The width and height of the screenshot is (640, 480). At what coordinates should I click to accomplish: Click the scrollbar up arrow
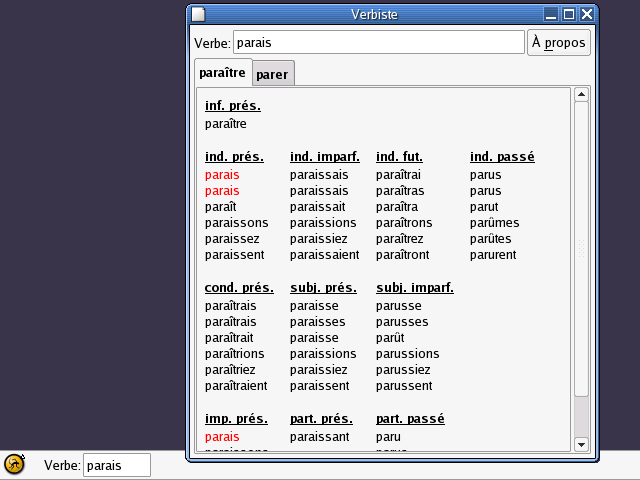[x=581, y=95]
